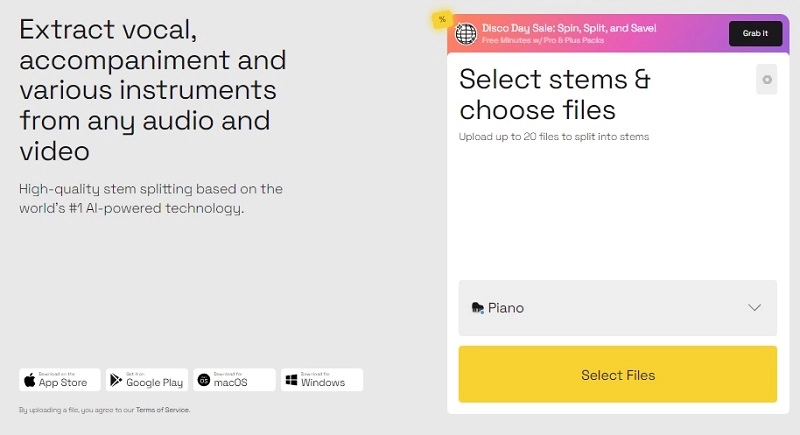Image resolution: width=800 pixels, height=435 pixels.
Task: Open the macOS download badge
Action: click(x=234, y=380)
